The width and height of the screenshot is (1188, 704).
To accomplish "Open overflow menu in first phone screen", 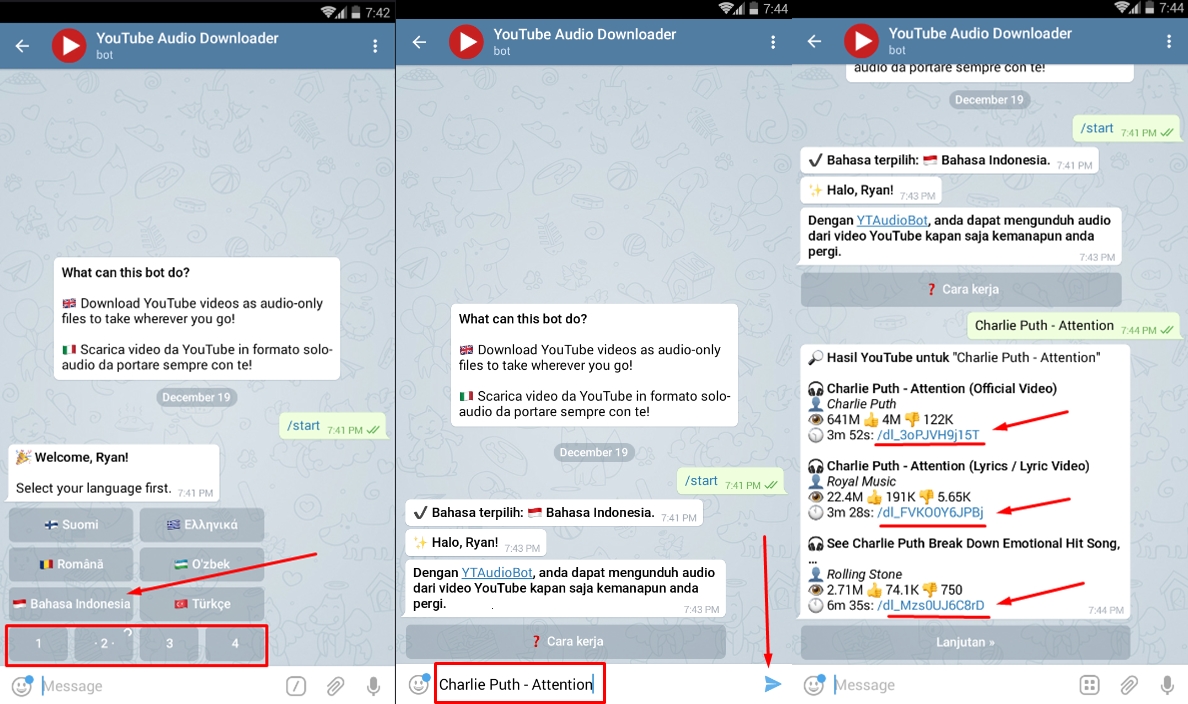I will click(x=375, y=46).
